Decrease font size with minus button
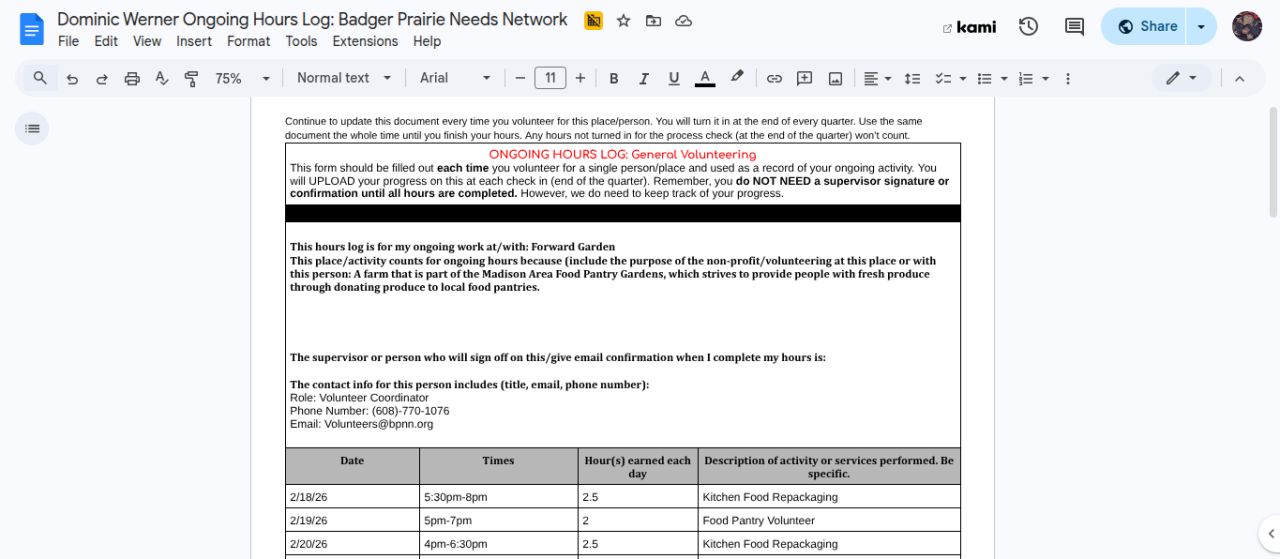The image size is (1280, 559). [x=520, y=78]
